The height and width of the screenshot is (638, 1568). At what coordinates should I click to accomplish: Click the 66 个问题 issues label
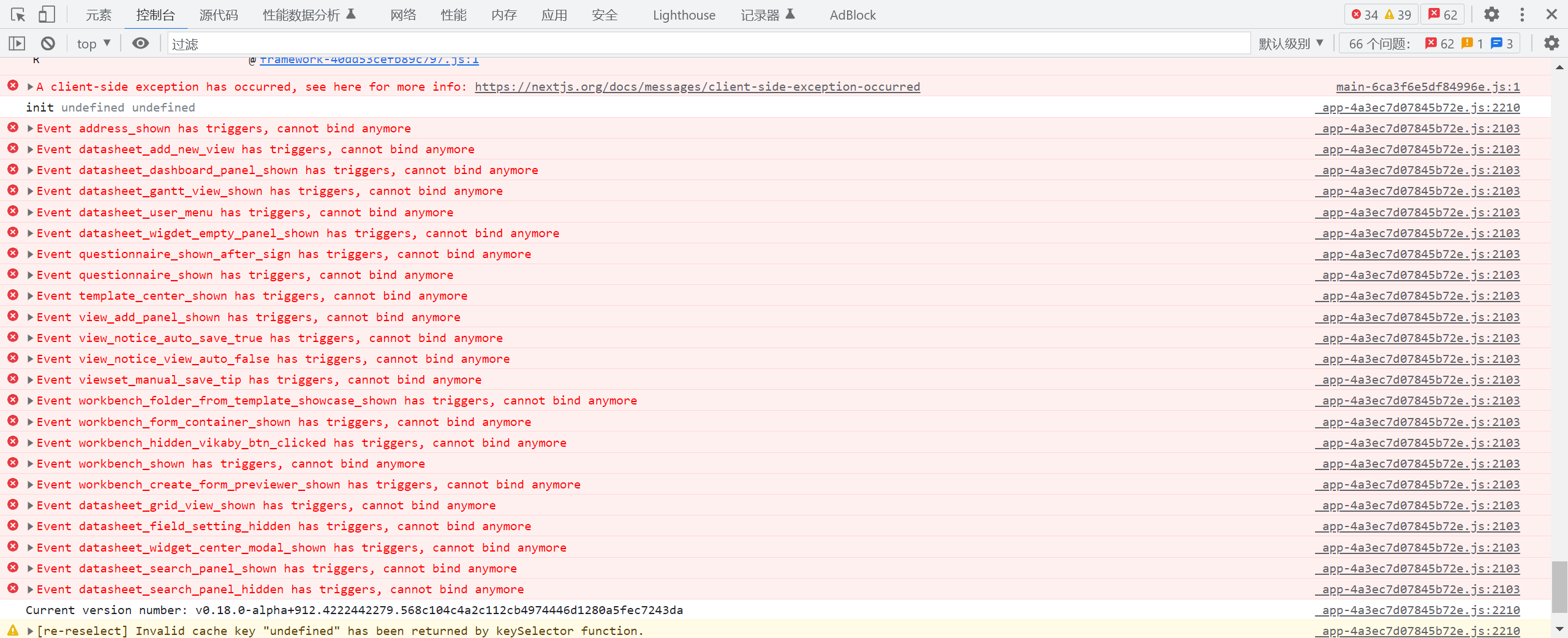pyautogui.click(x=1379, y=44)
